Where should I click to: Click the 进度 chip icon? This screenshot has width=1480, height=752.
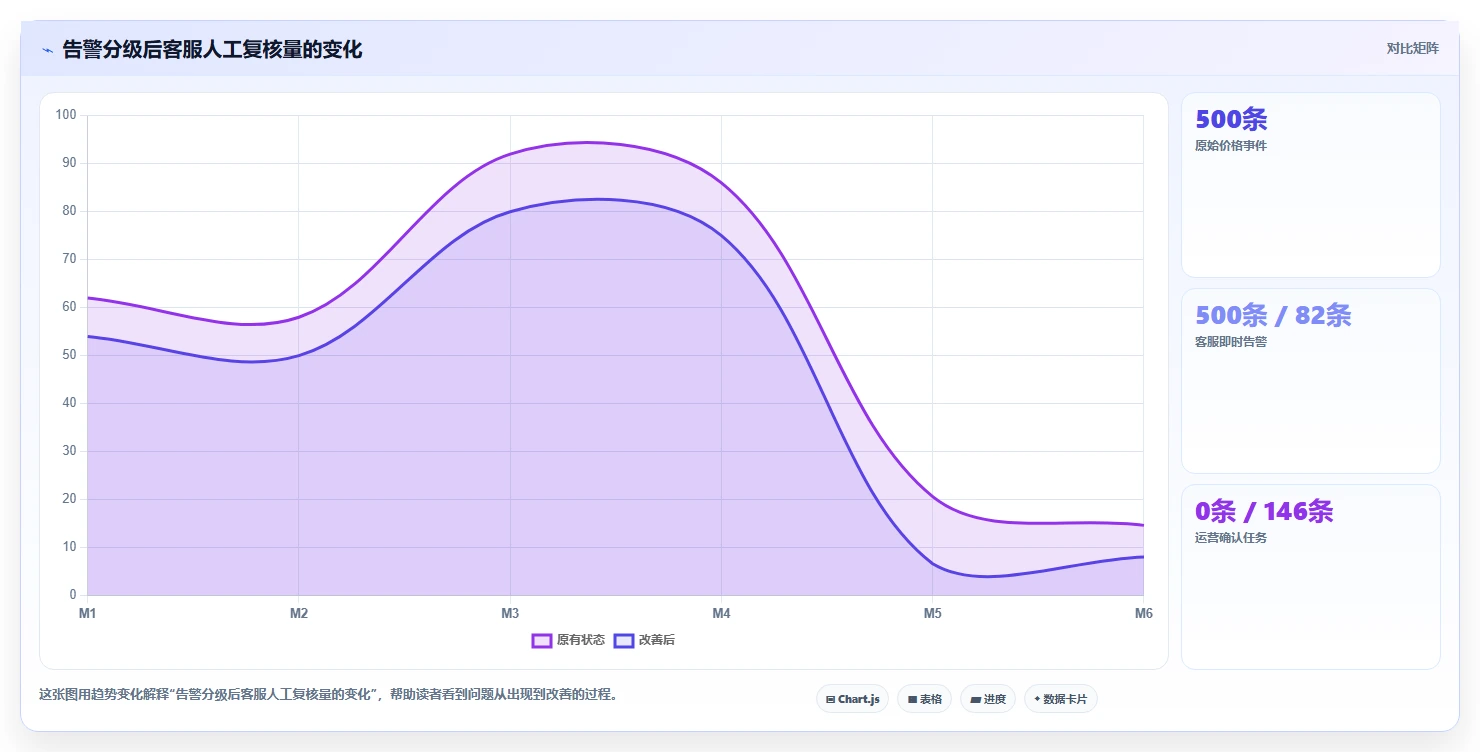tap(975, 699)
